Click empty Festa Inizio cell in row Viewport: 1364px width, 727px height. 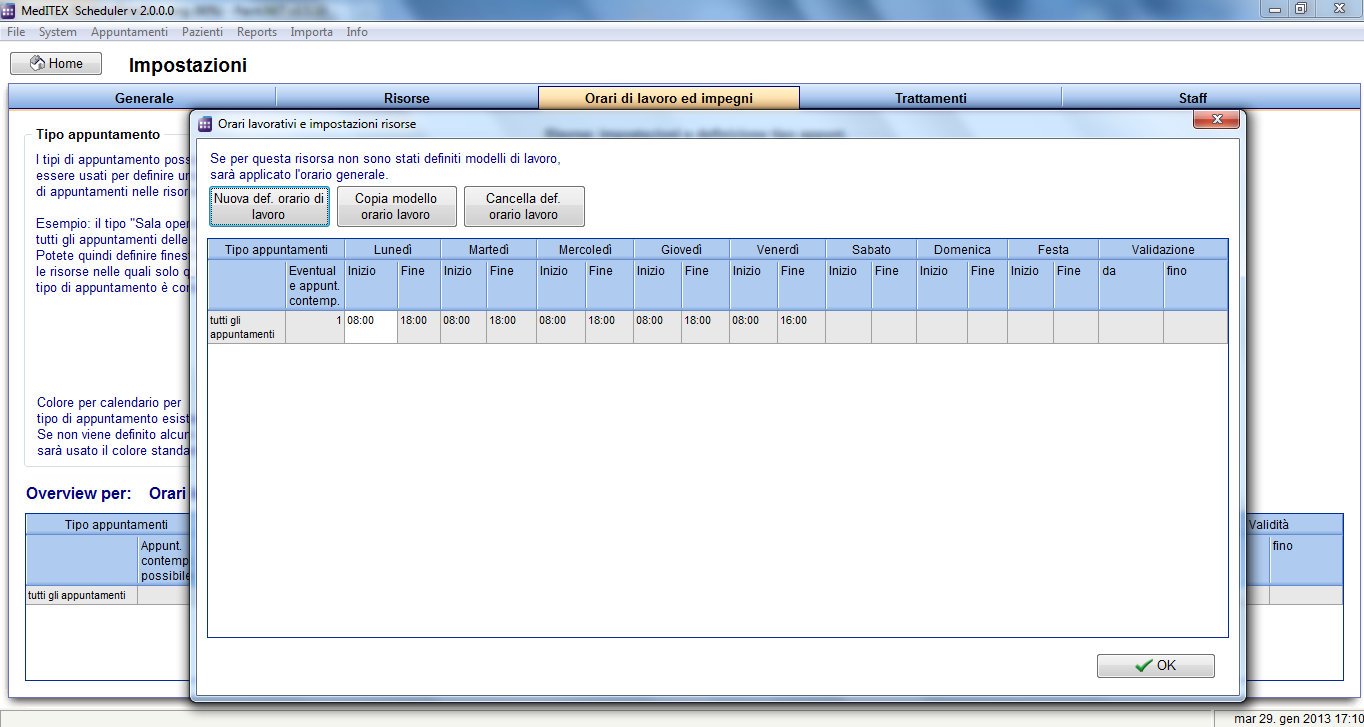click(x=1030, y=327)
